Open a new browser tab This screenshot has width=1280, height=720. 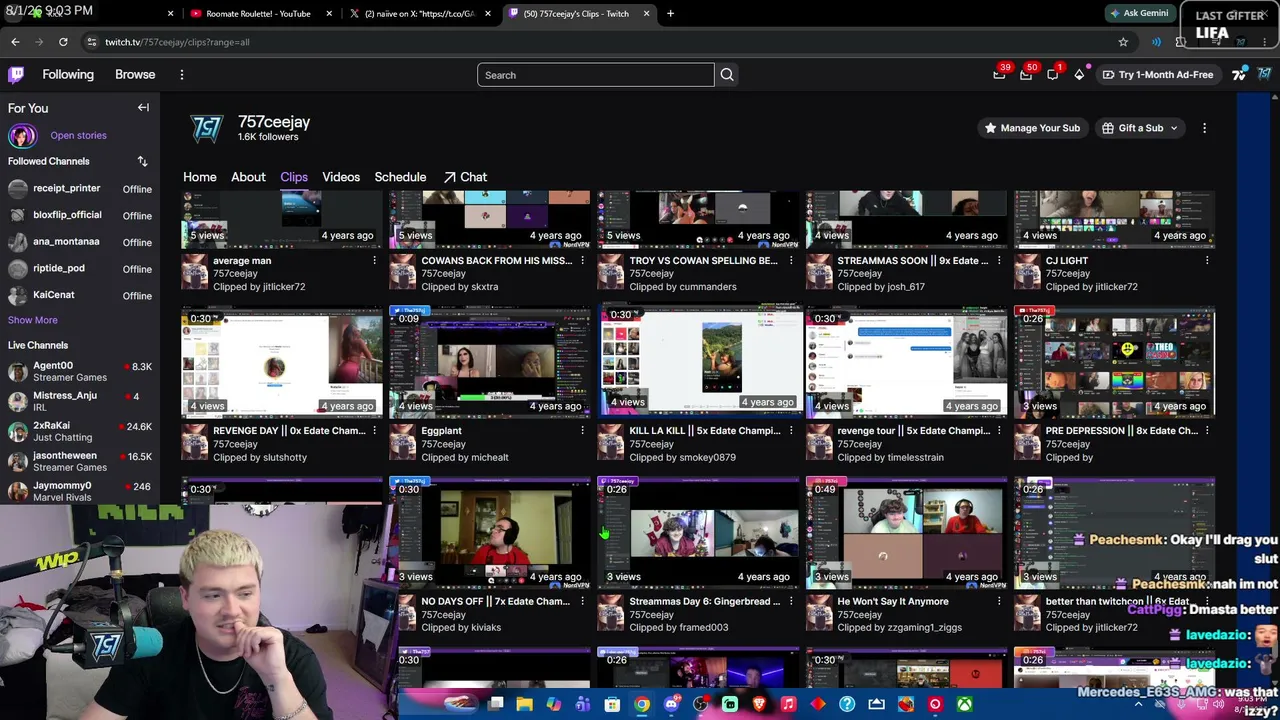[670, 14]
